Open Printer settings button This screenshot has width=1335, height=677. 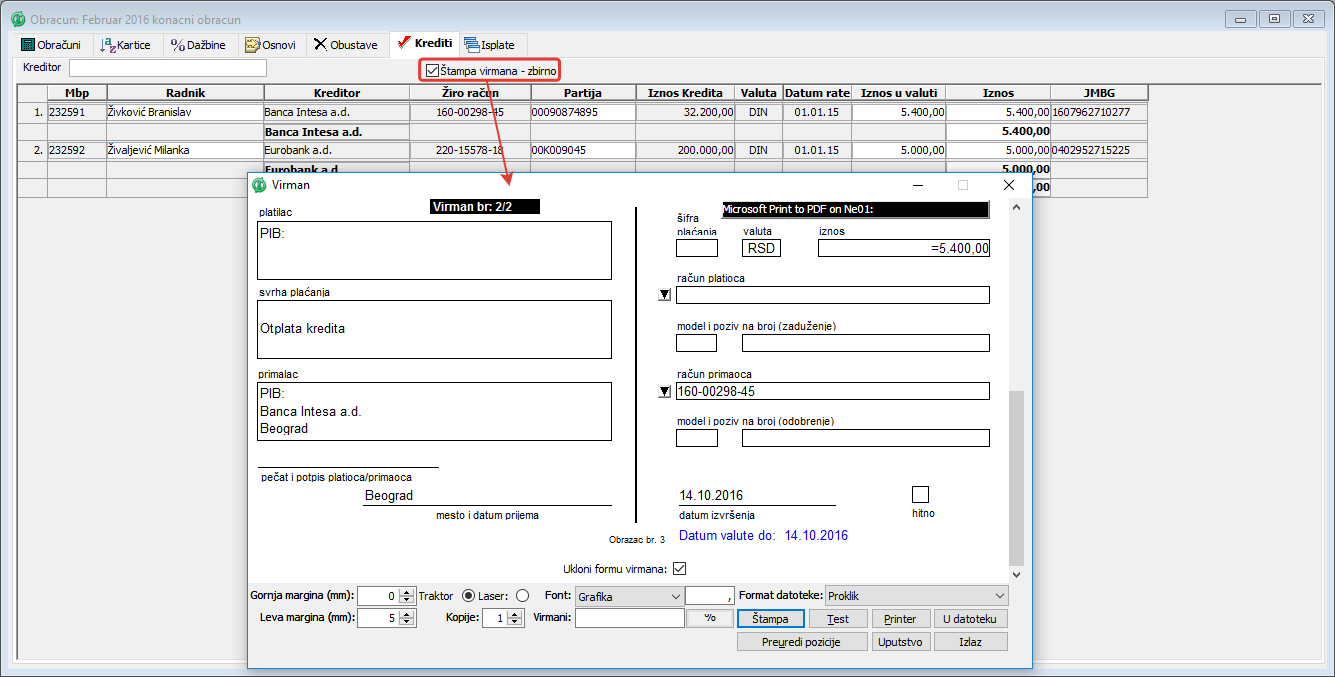coord(900,619)
